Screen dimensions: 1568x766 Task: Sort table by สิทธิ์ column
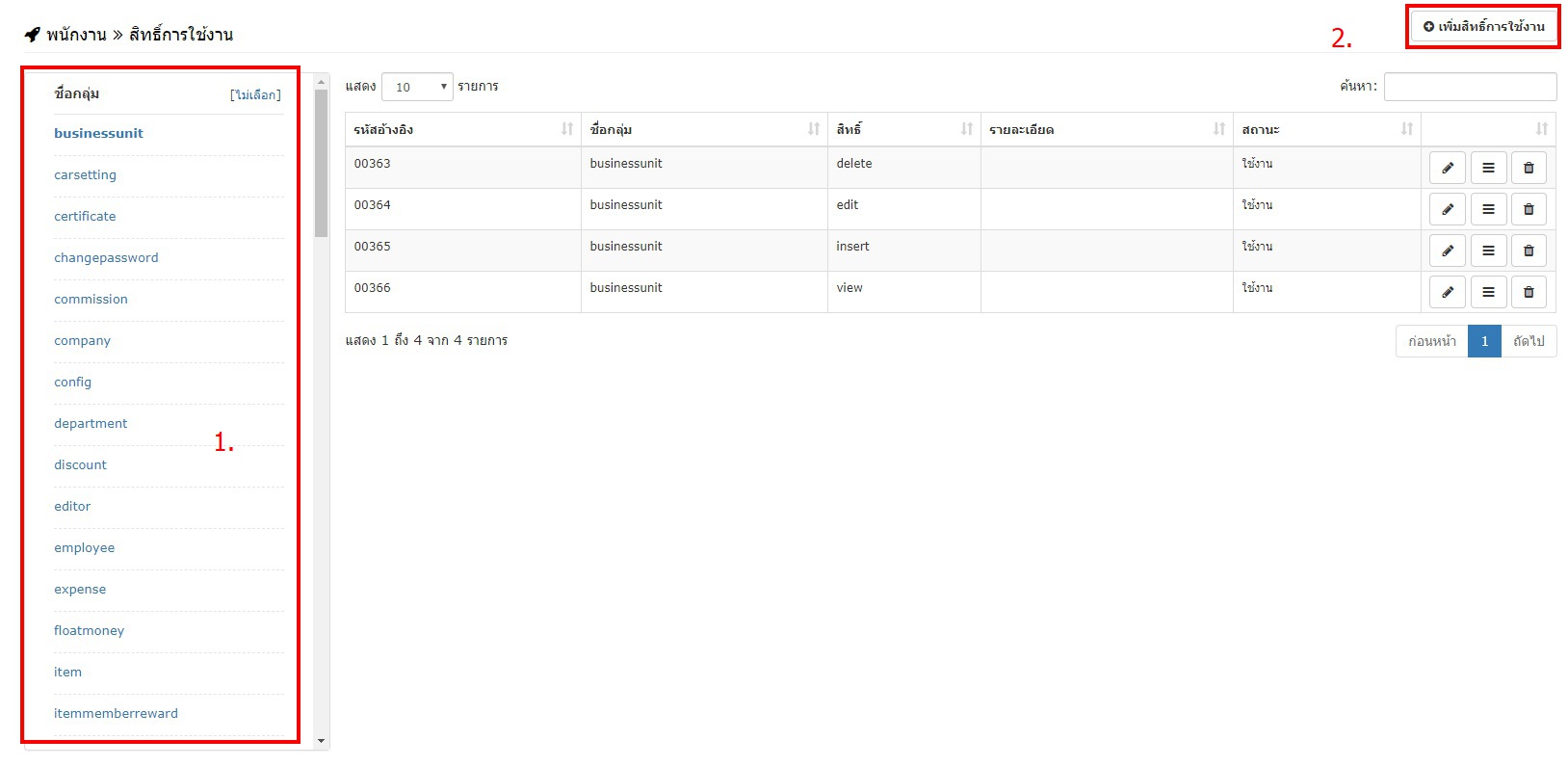click(904, 129)
